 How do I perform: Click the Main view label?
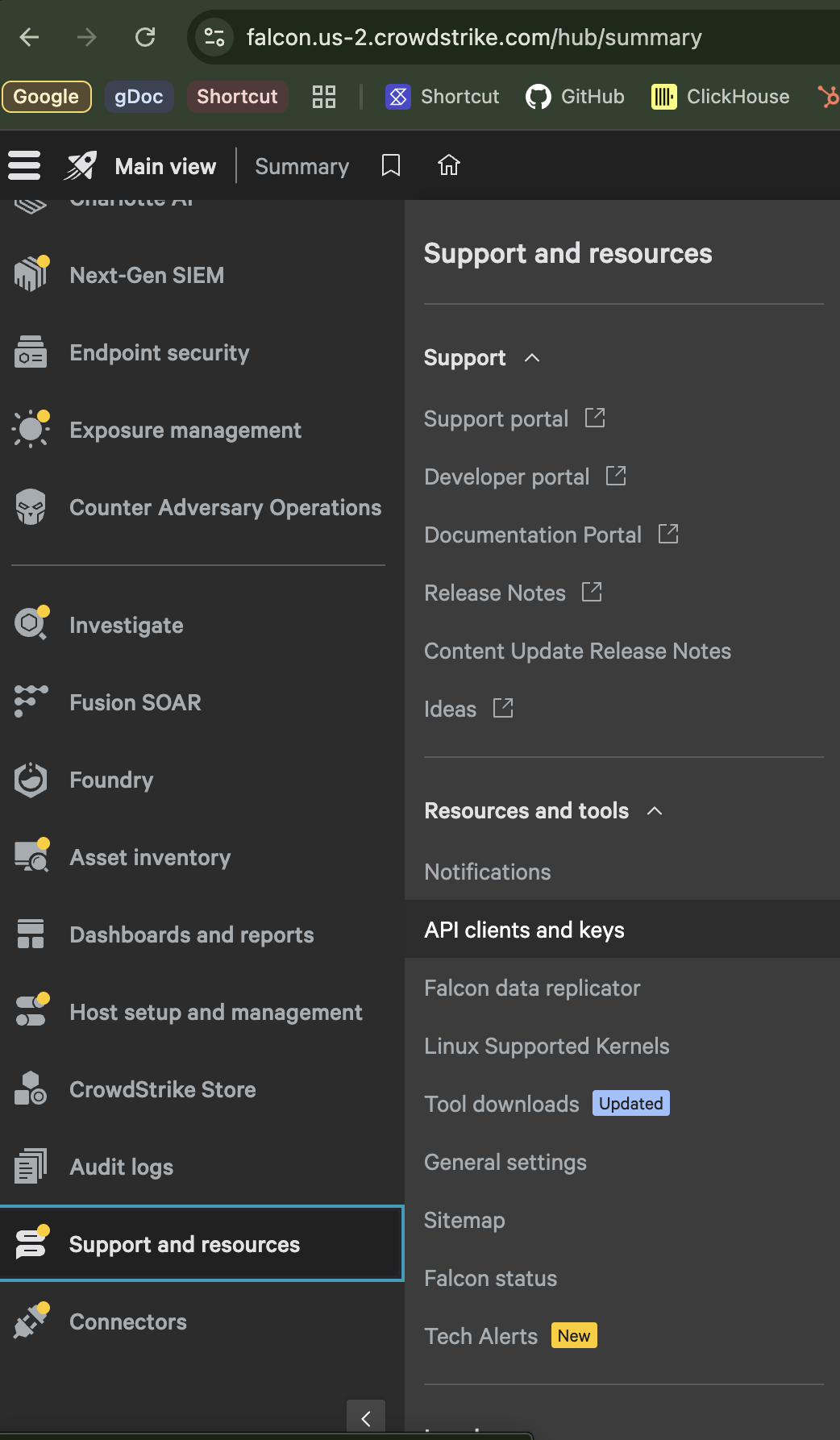coord(165,166)
